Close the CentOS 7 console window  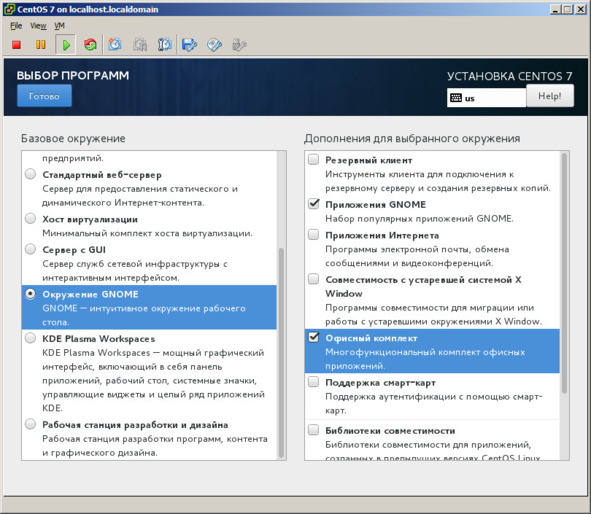[x=580, y=9]
